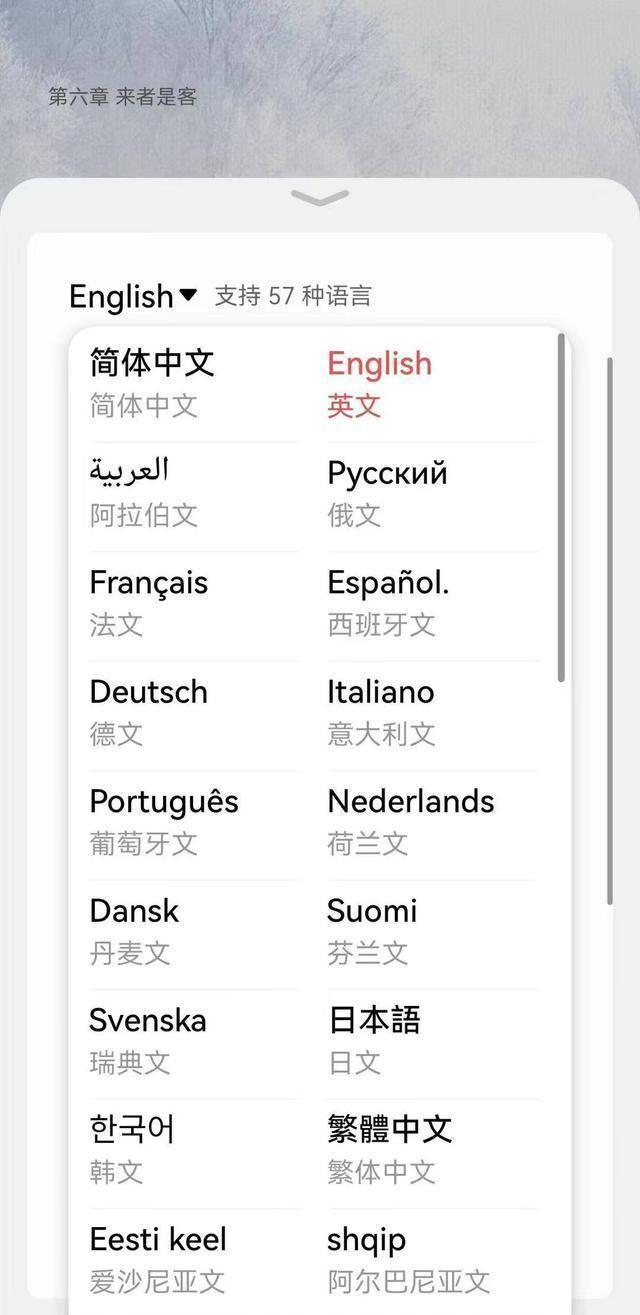Viewport: 640px width, 1315px height.
Task: Choose Suomi as the language
Action: click(372, 930)
